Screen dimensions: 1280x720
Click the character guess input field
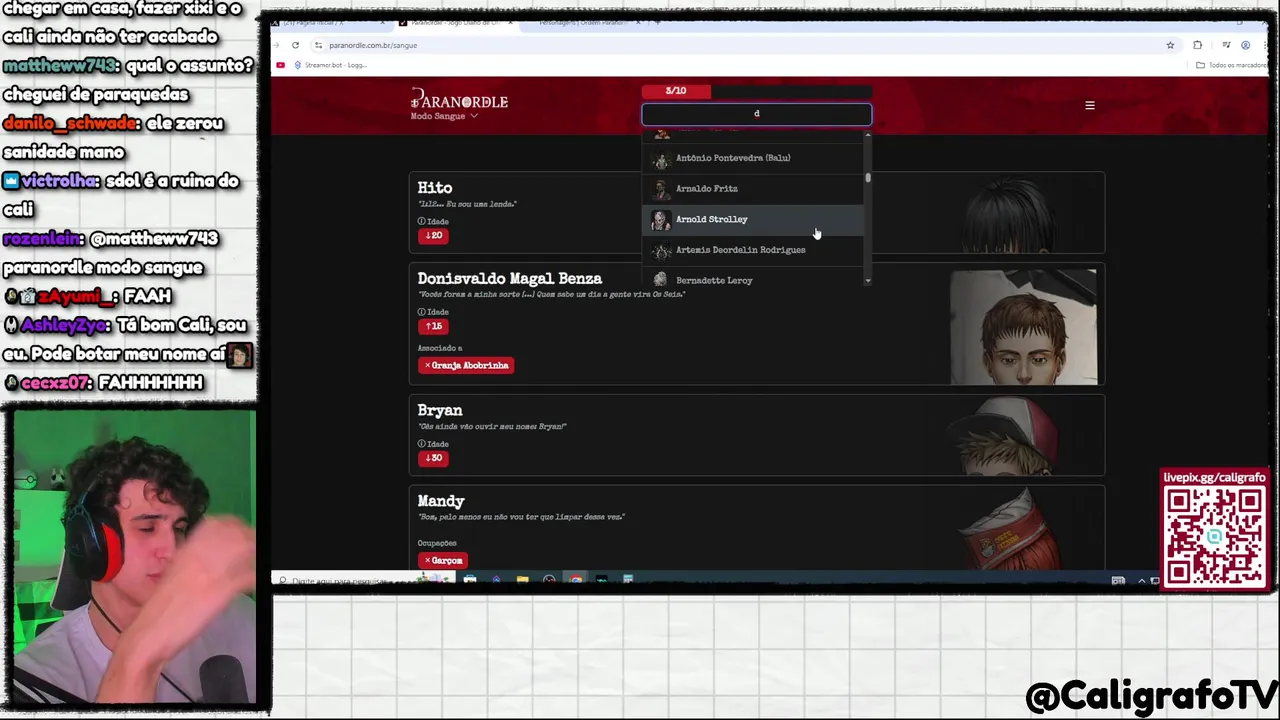[x=756, y=114]
